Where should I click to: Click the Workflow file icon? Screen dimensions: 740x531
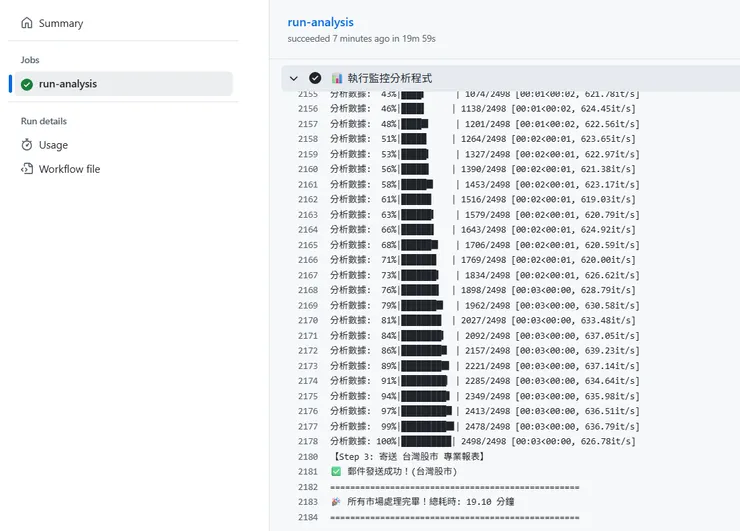[x=27, y=169]
